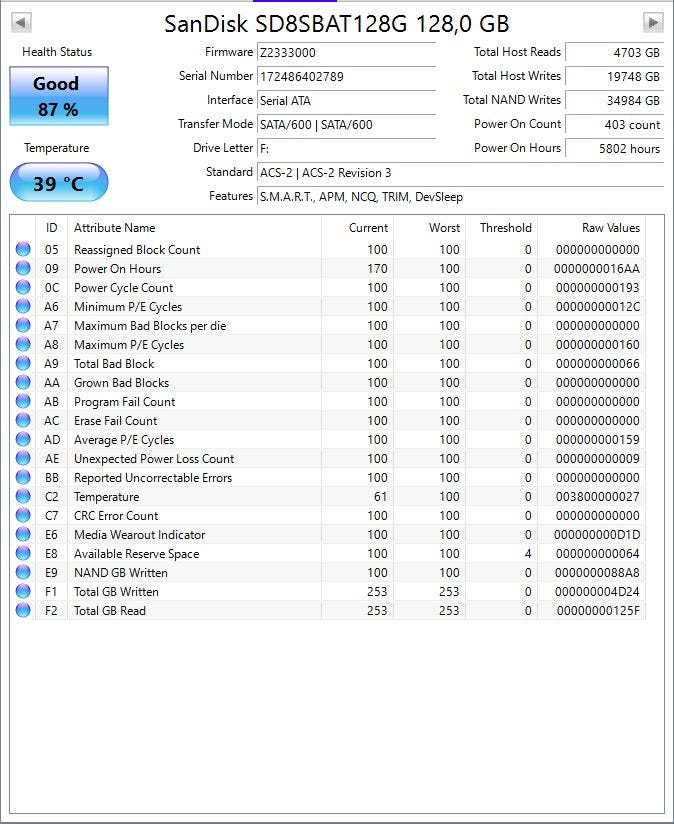Viewport: 674px width, 824px height.
Task: Click the status orb for Reassigned Block Count
Action: (23, 249)
